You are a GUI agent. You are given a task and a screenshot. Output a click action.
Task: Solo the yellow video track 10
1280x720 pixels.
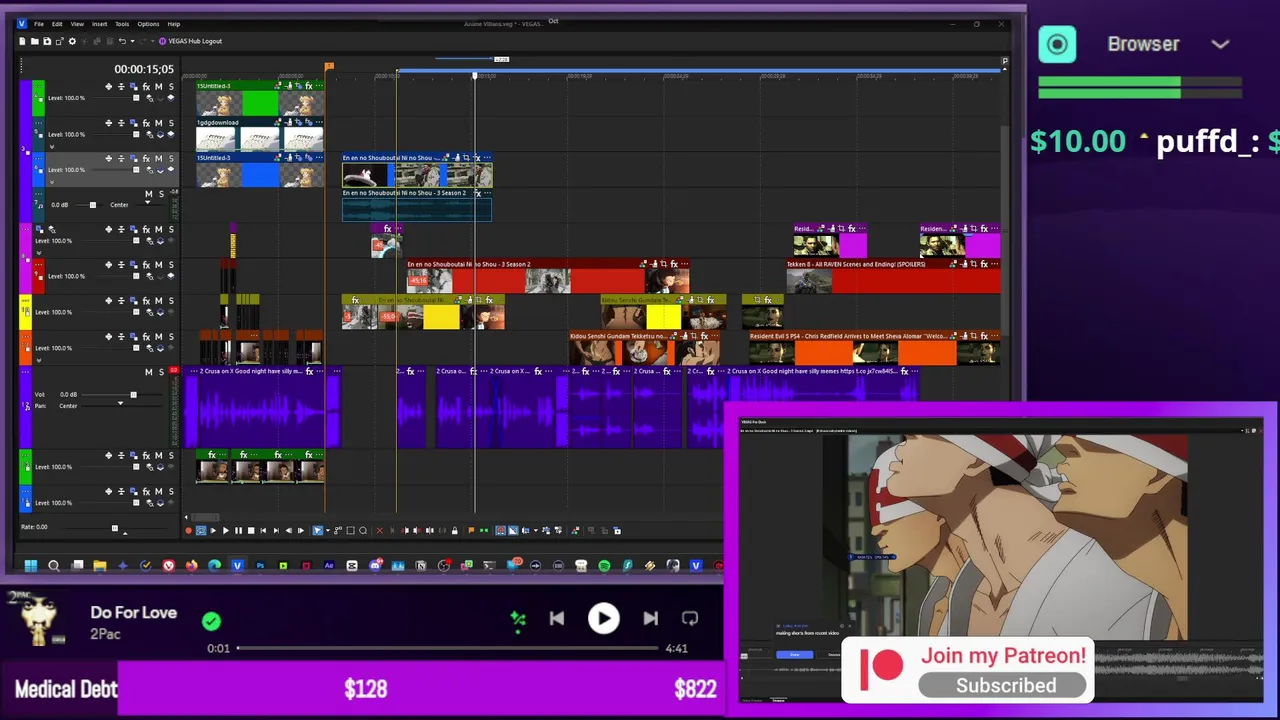pyautogui.click(x=170, y=301)
